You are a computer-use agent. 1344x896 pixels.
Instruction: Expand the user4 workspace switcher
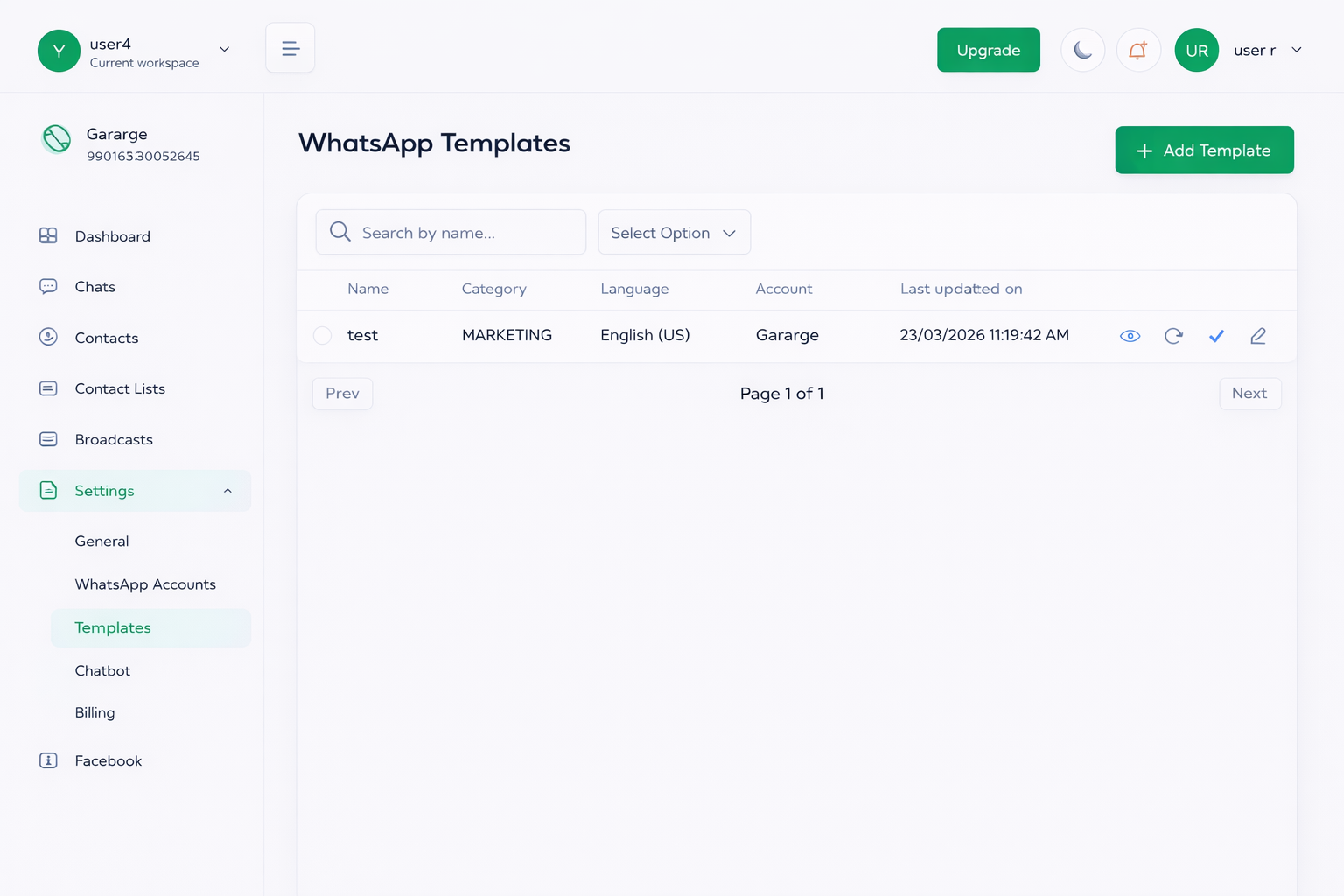pos(224,50)
